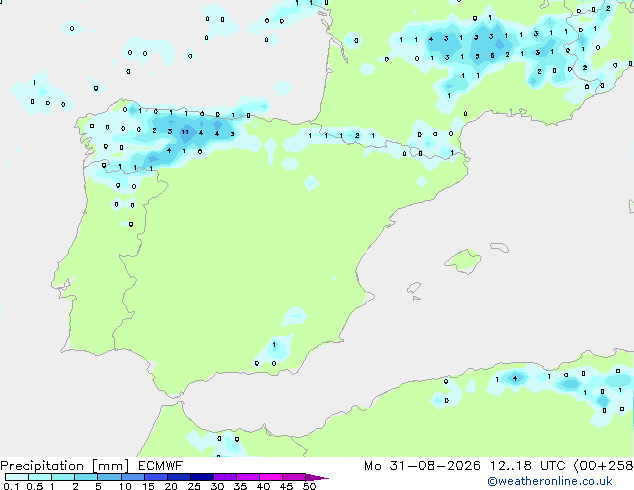Select the 20–25 mm legend color box
The image size is (634, 490).
tap(178, 477)
